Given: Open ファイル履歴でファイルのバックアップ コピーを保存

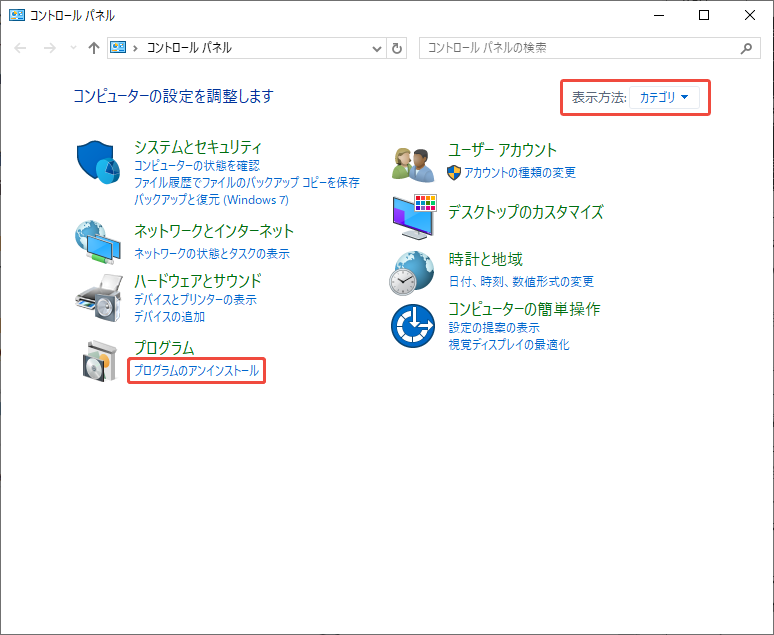Looking at the screenshot, I should (247, 183).
